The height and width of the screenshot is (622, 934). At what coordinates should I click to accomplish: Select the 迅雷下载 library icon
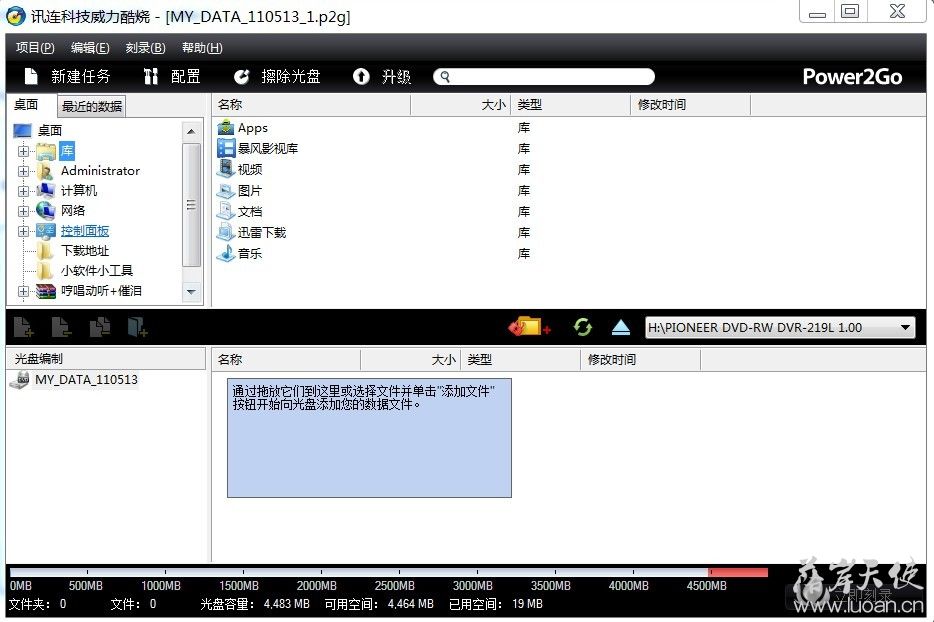pyautogui.click(x=226, y=232)
